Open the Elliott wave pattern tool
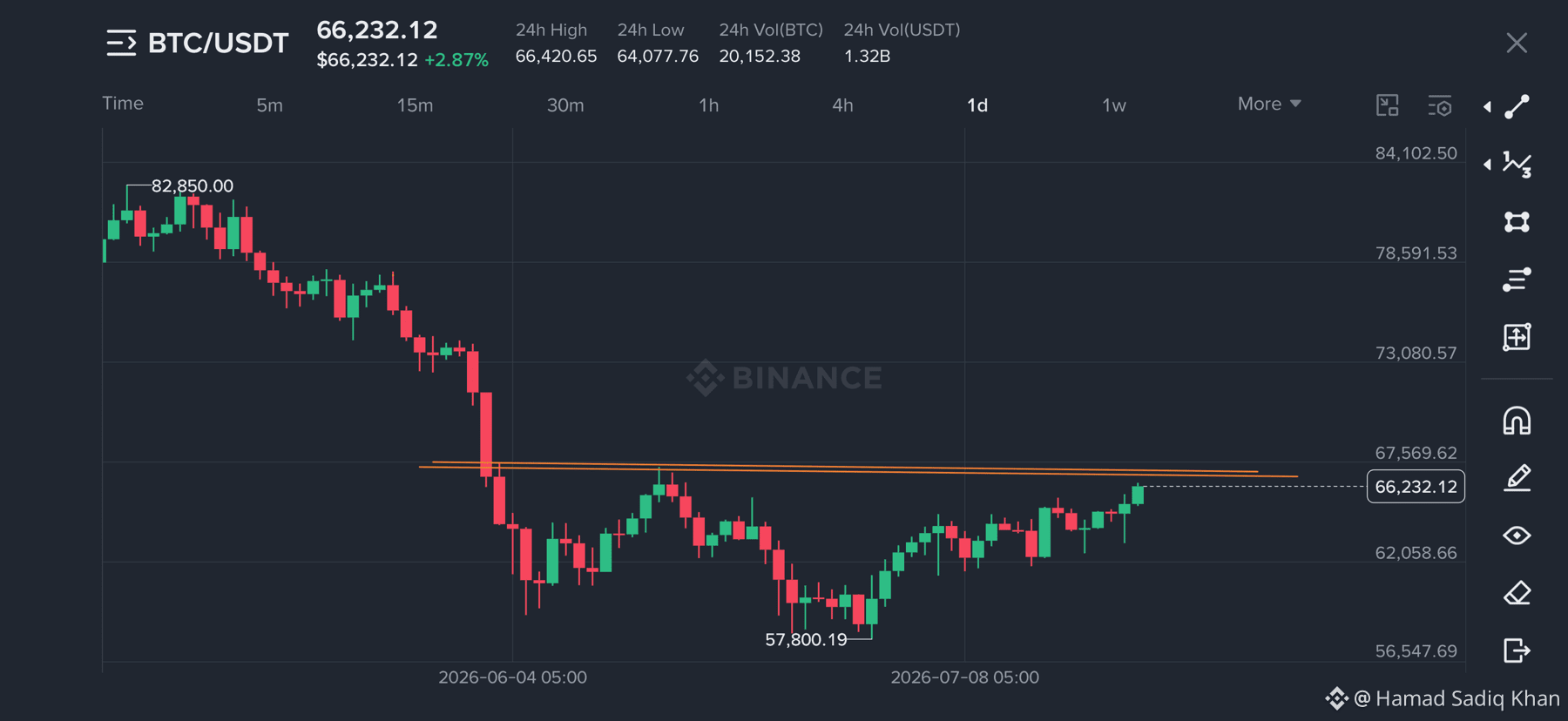Image resolution: width=1568 pixels, height=721 pixels. pos(1517,164)
